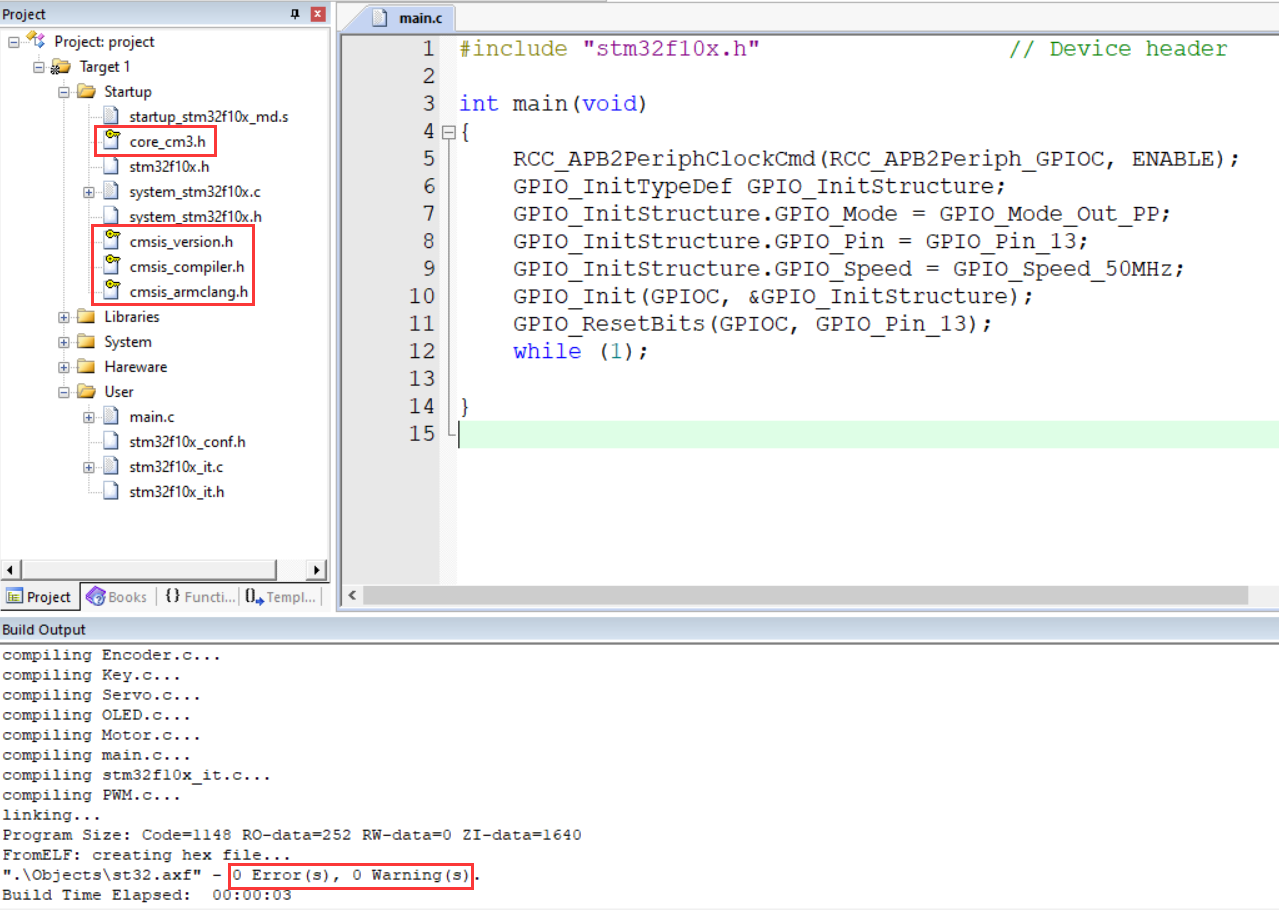Collapse the Startup group

pos(62,91)
